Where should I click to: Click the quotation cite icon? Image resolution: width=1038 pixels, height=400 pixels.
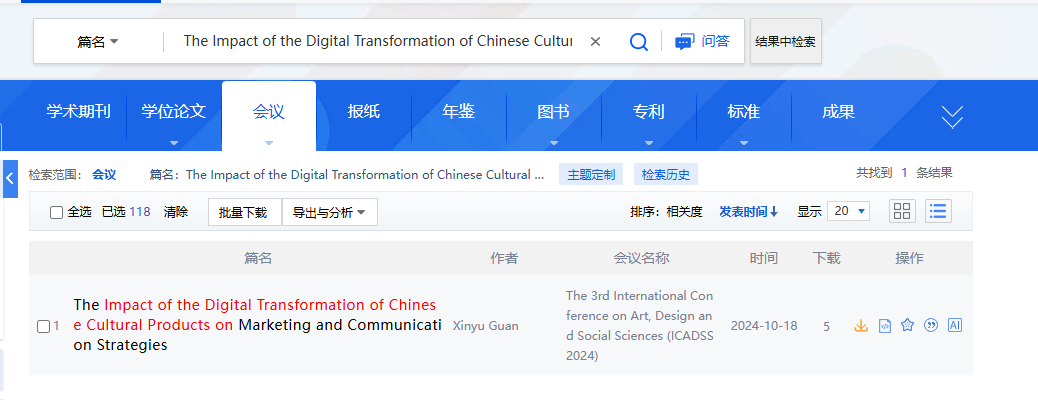tap(931, 326)
